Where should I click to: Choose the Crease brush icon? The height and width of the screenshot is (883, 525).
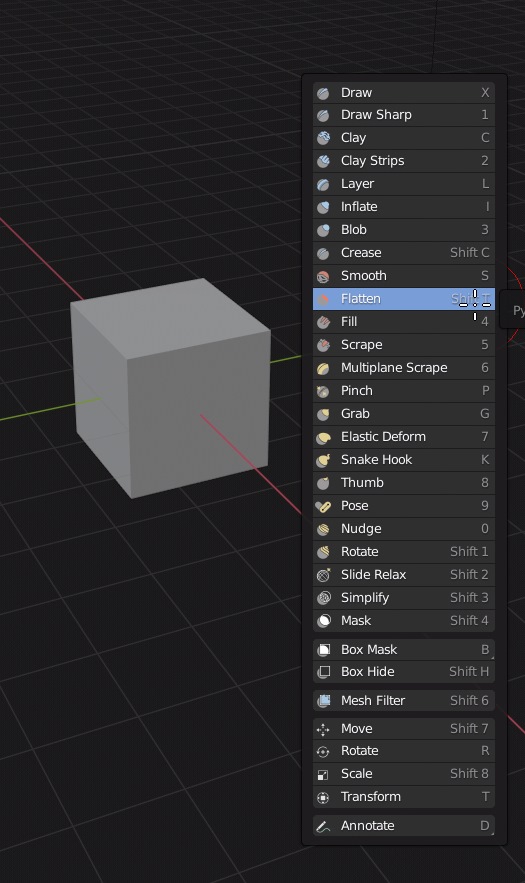(x=323, y=253)
